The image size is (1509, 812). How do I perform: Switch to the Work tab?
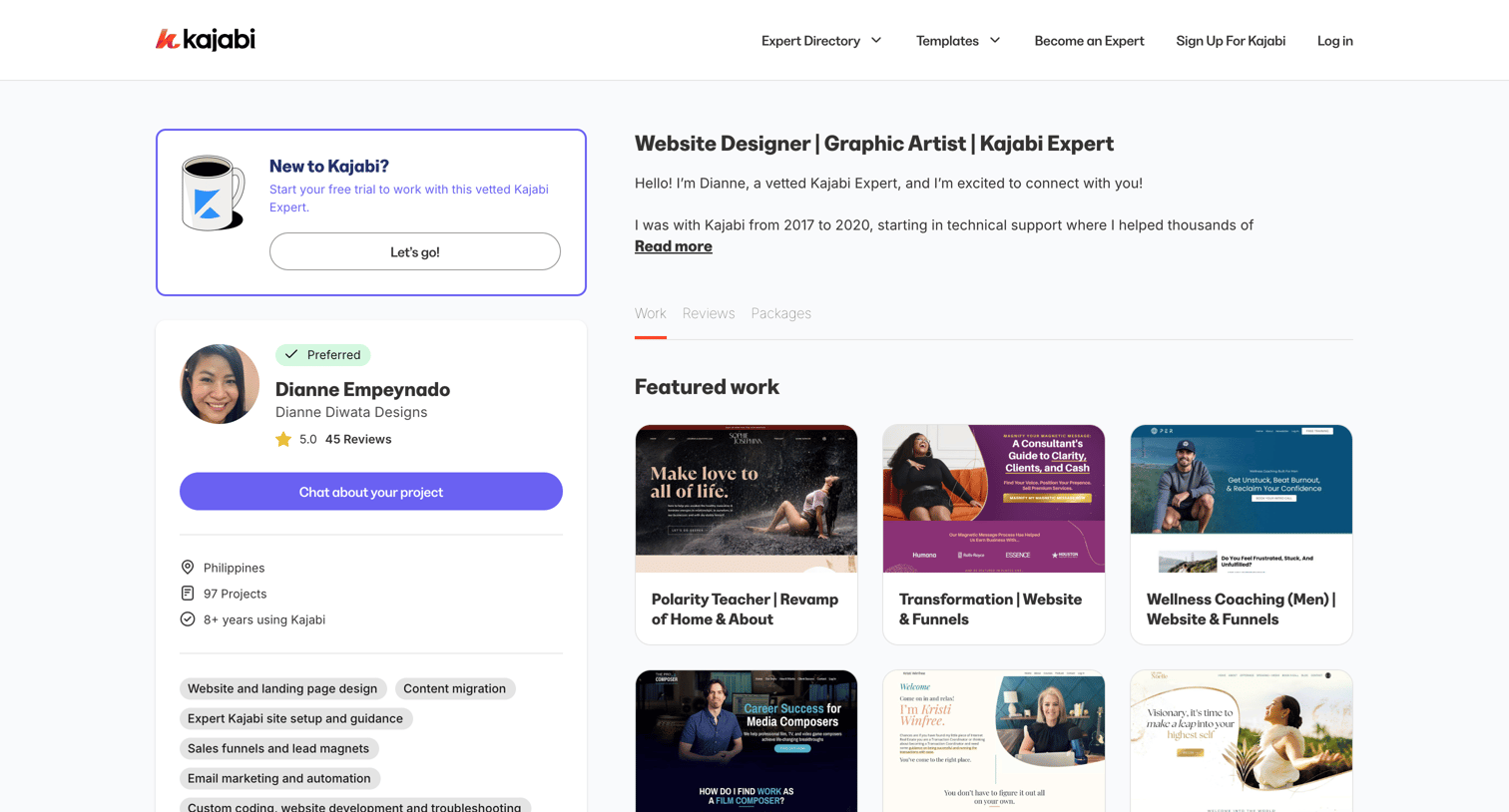coord(651,313)
